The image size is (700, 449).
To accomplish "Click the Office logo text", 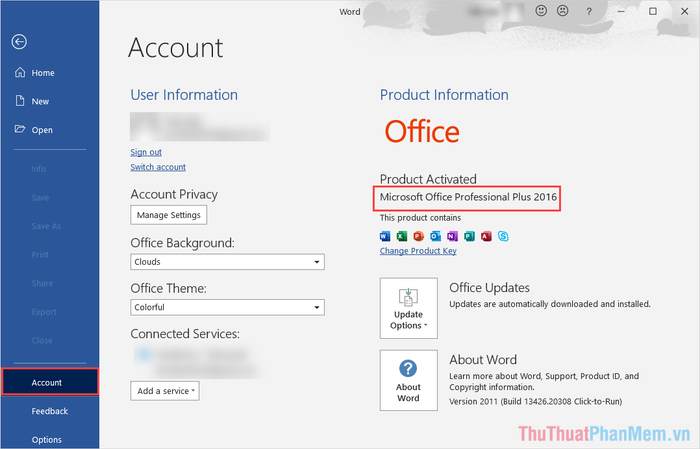I will 422,131.
